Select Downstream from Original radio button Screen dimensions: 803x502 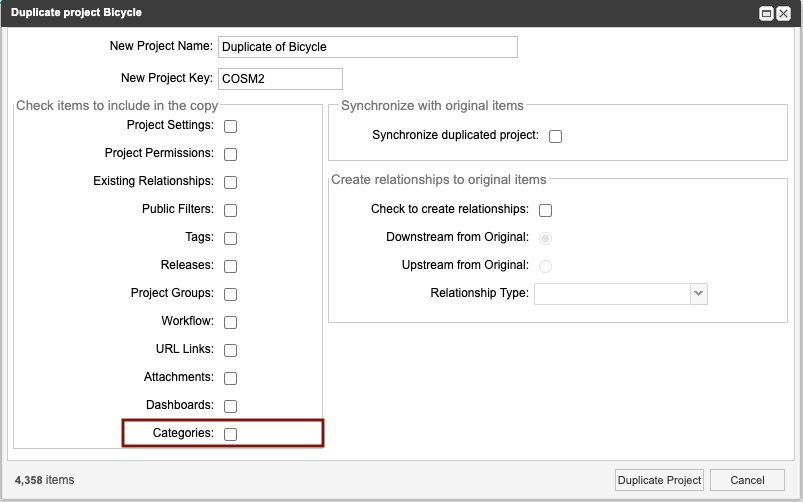(x=545, y=238)
